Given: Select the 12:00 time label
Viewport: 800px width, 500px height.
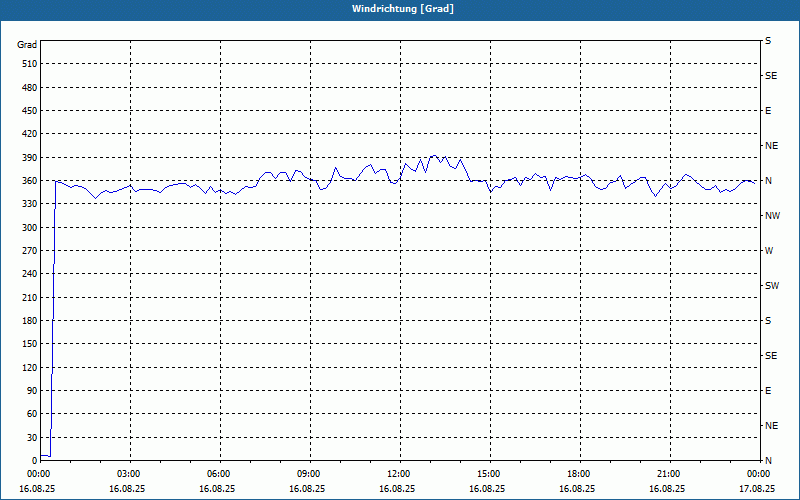Looking at the screenshot, I should [x=398, y=474].
